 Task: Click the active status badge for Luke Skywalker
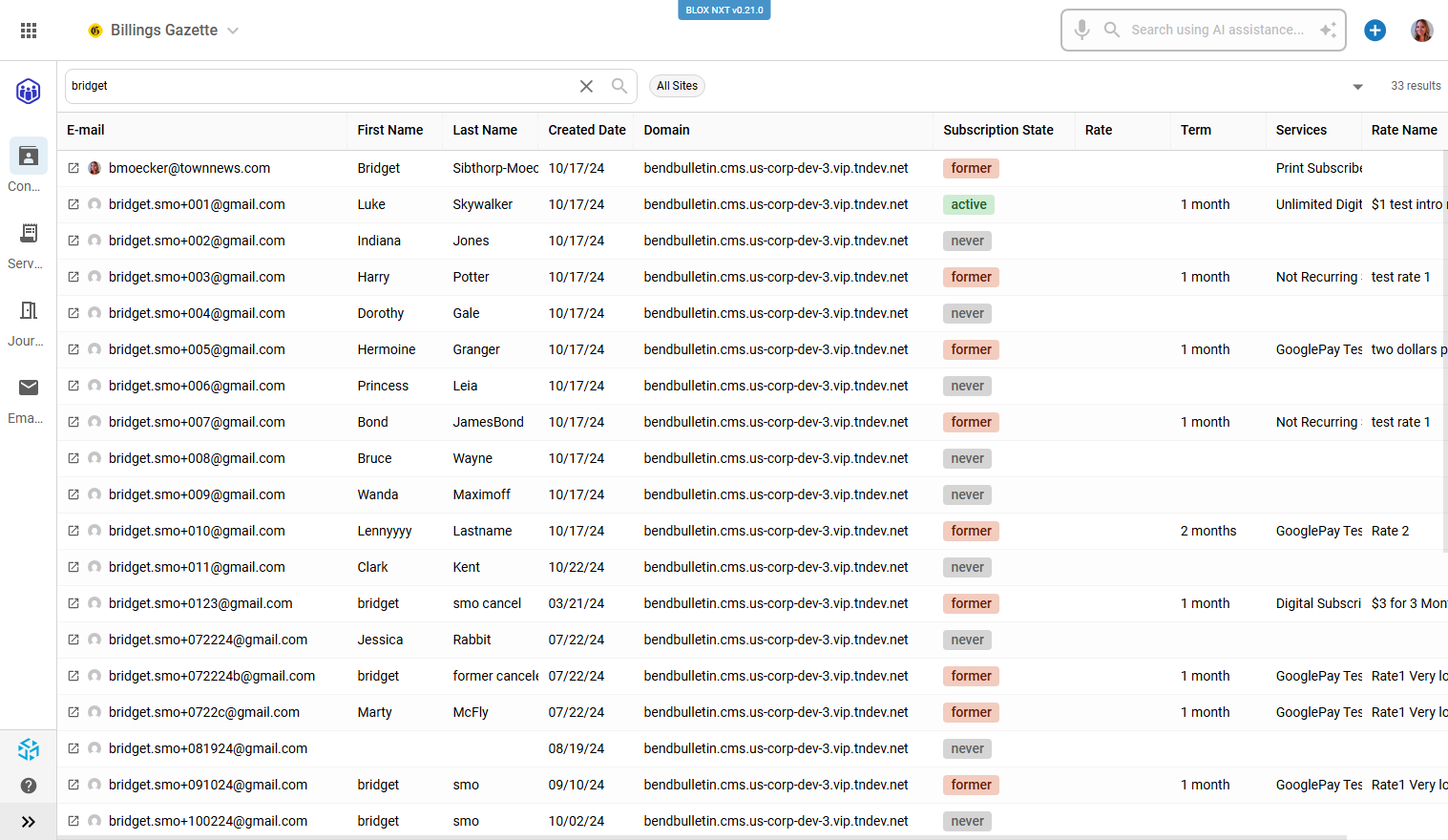point(968,204)
